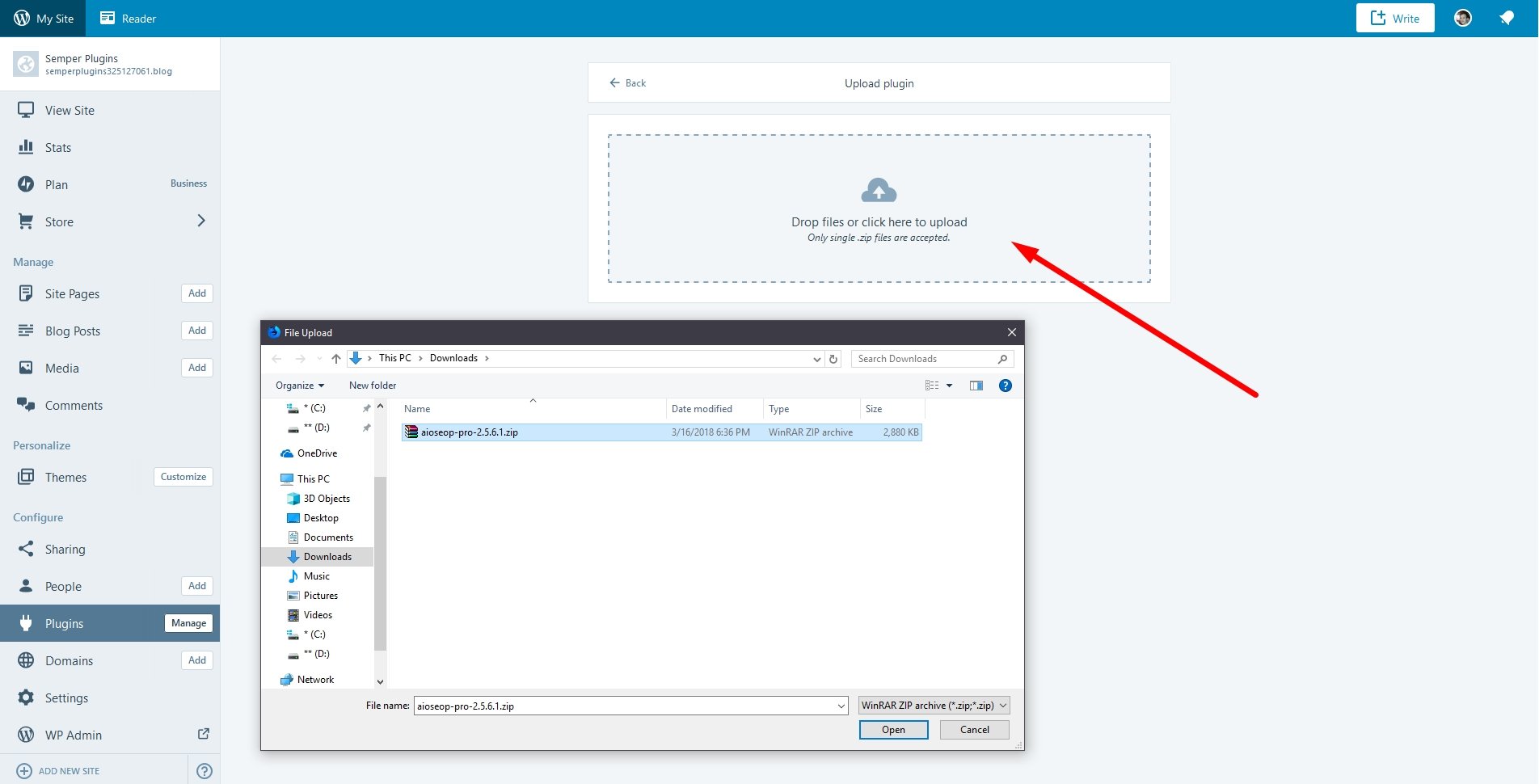This screenshot has width=1539, height=784.
Task: Click back arrow in File Upload dialog
Action: click(x=277, y=358)
